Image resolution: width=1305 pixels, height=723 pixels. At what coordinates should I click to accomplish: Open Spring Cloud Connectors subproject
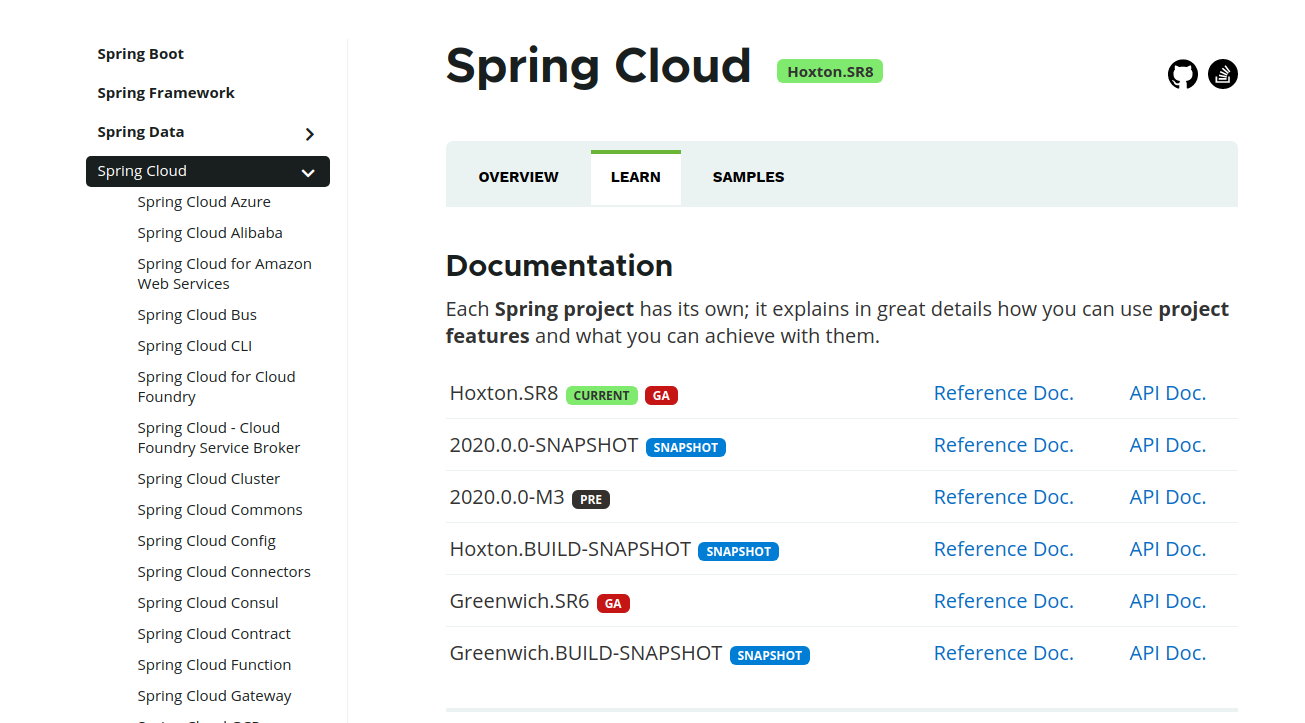pos(224,572)
